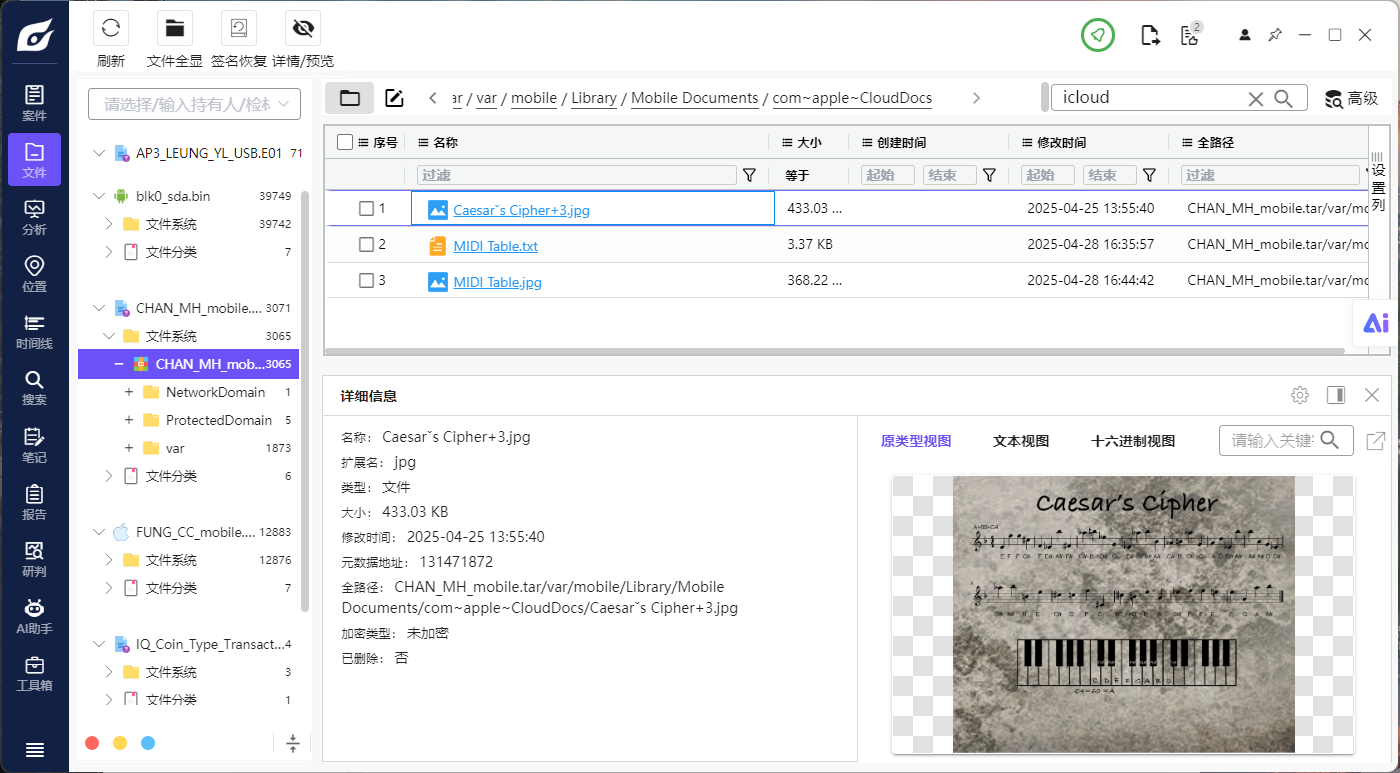Open the 笔记 sidebar section
Image resolution: width=1400 pixels, height=773 pixels.
point(34,445)
